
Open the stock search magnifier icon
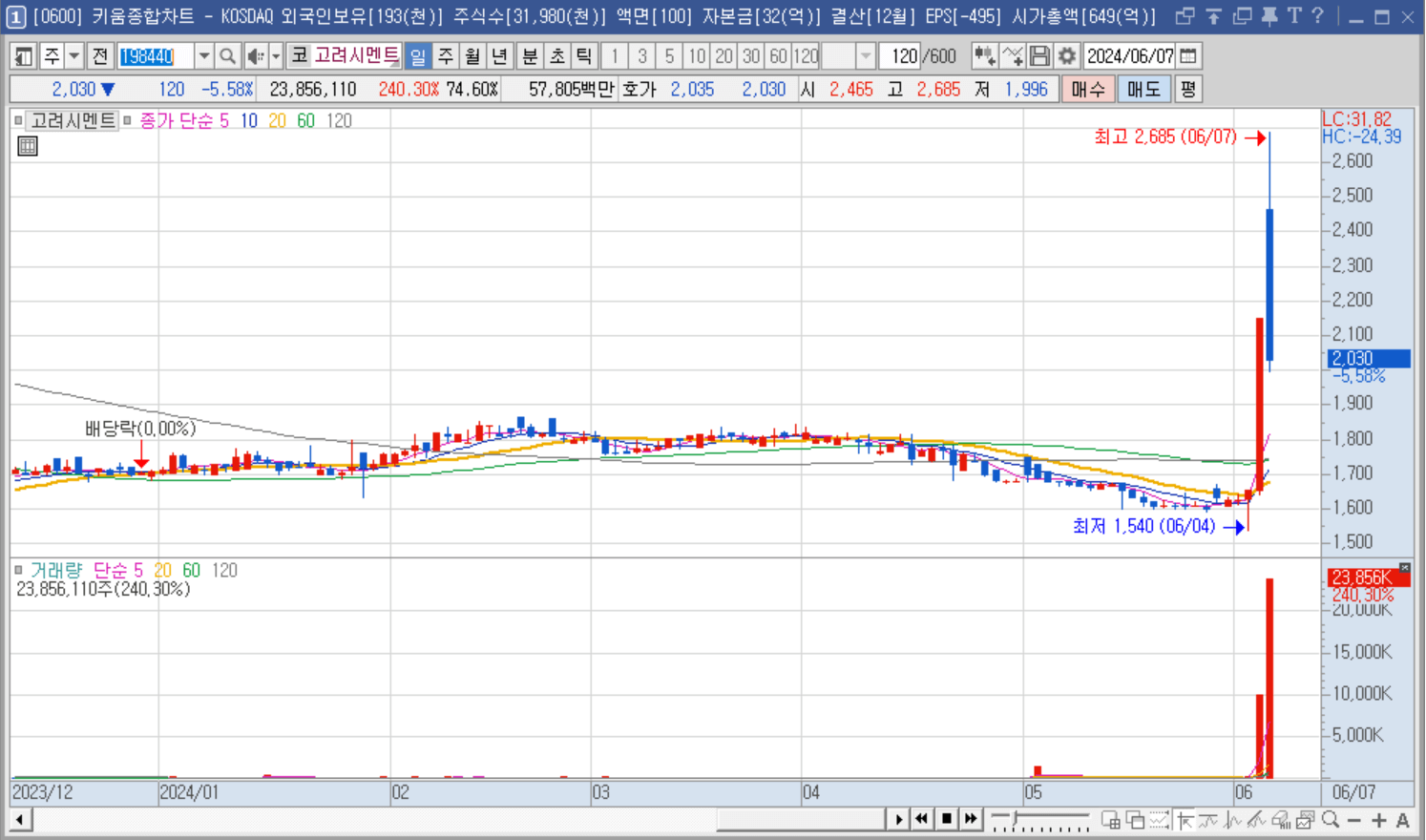coord(227,56)
